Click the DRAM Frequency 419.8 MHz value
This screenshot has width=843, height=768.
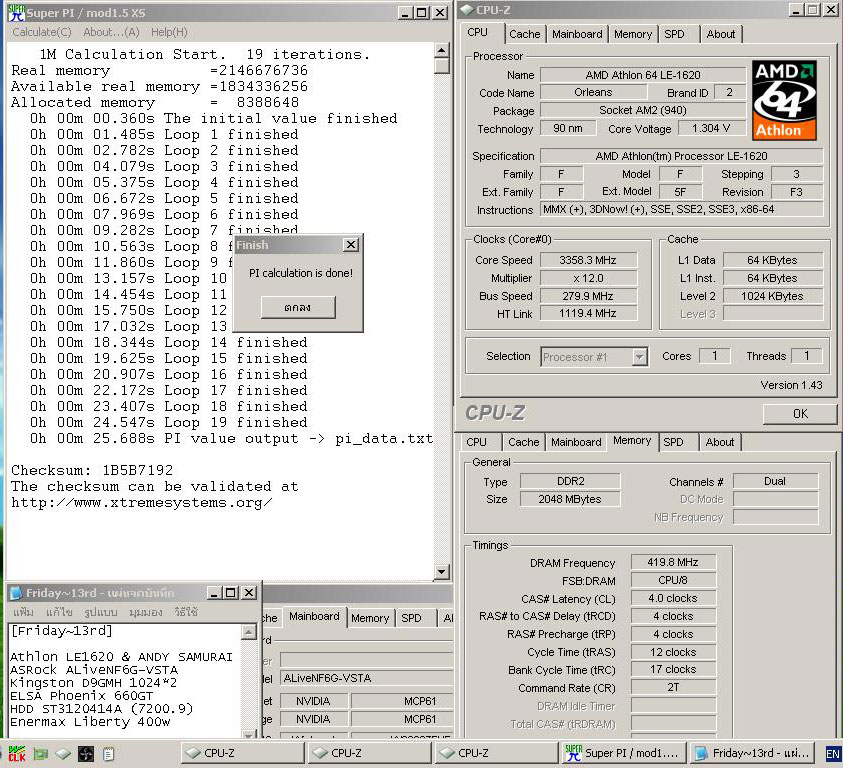point(673,563)
